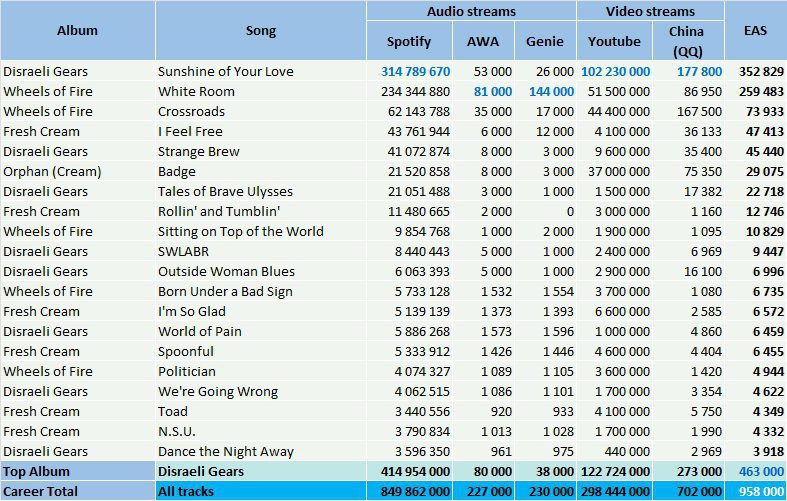Screen dimensions: 787x501
Task: Select the Video streams header cell
Action: [x=650, y=11]
